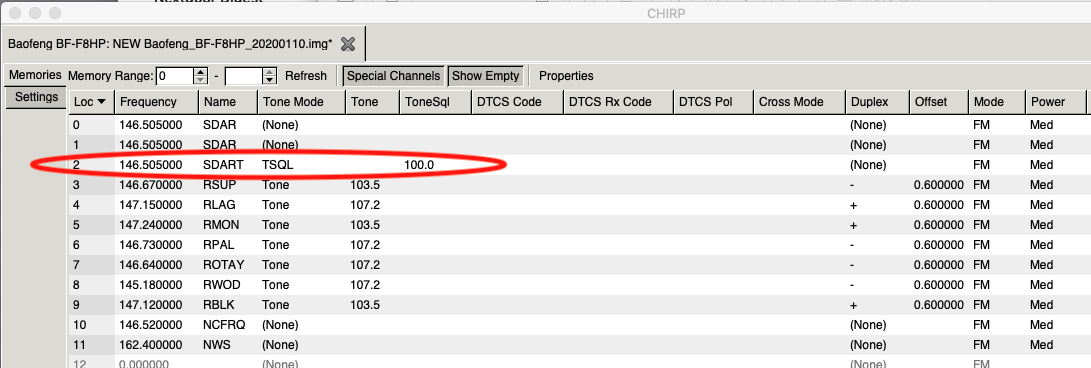Select the memory range start field
1091x368 pixels.
[175, 76]
